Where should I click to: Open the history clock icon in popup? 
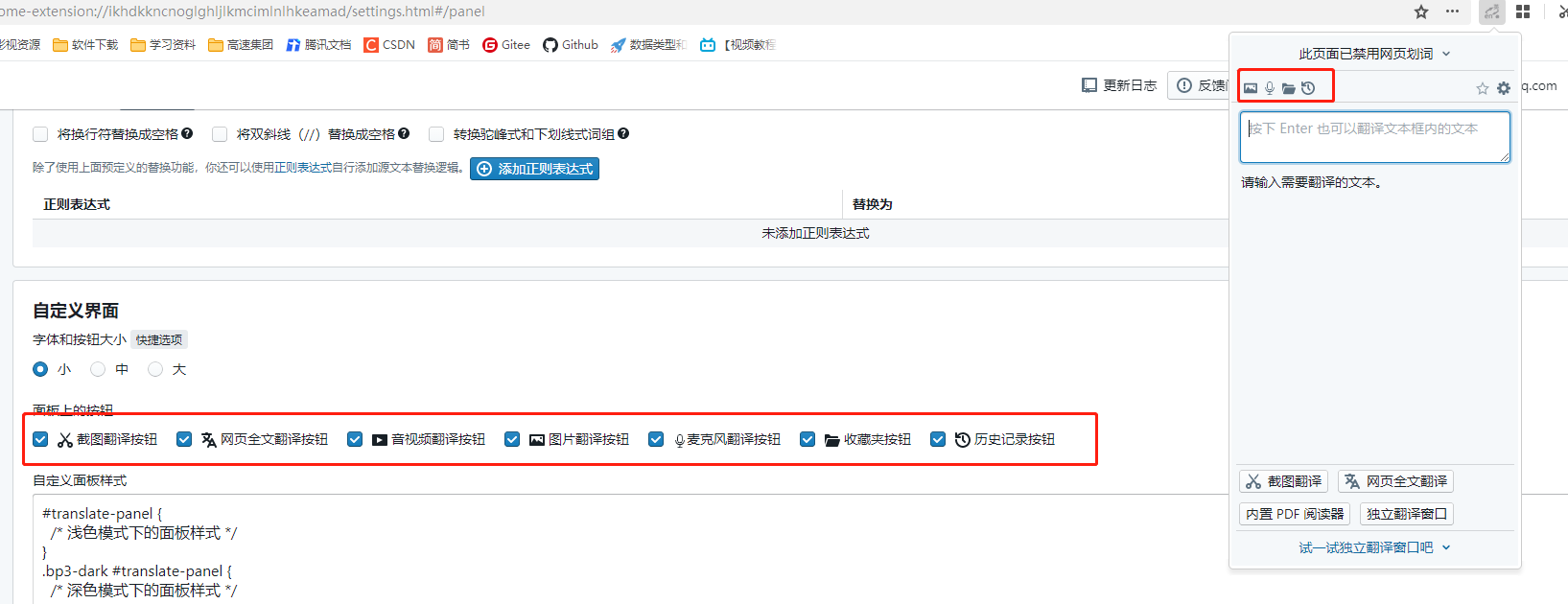tap(1308, 88)
